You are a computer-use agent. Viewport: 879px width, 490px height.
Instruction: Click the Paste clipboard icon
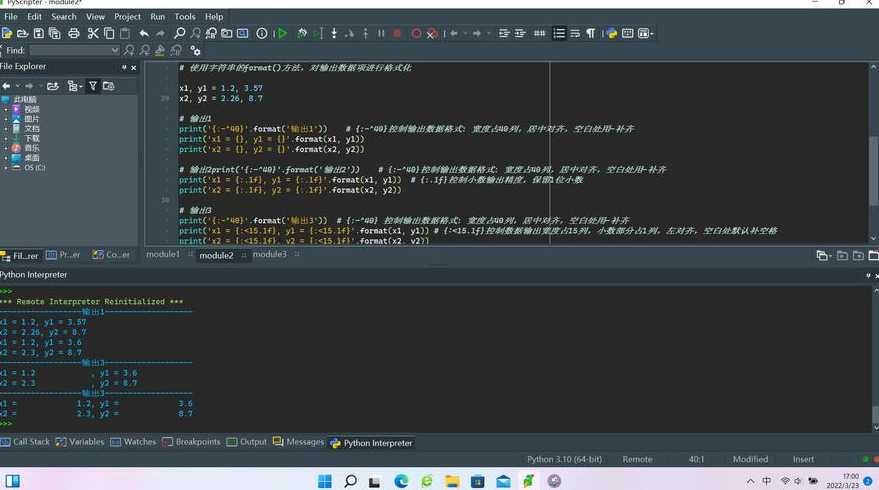tap(124, 34)
